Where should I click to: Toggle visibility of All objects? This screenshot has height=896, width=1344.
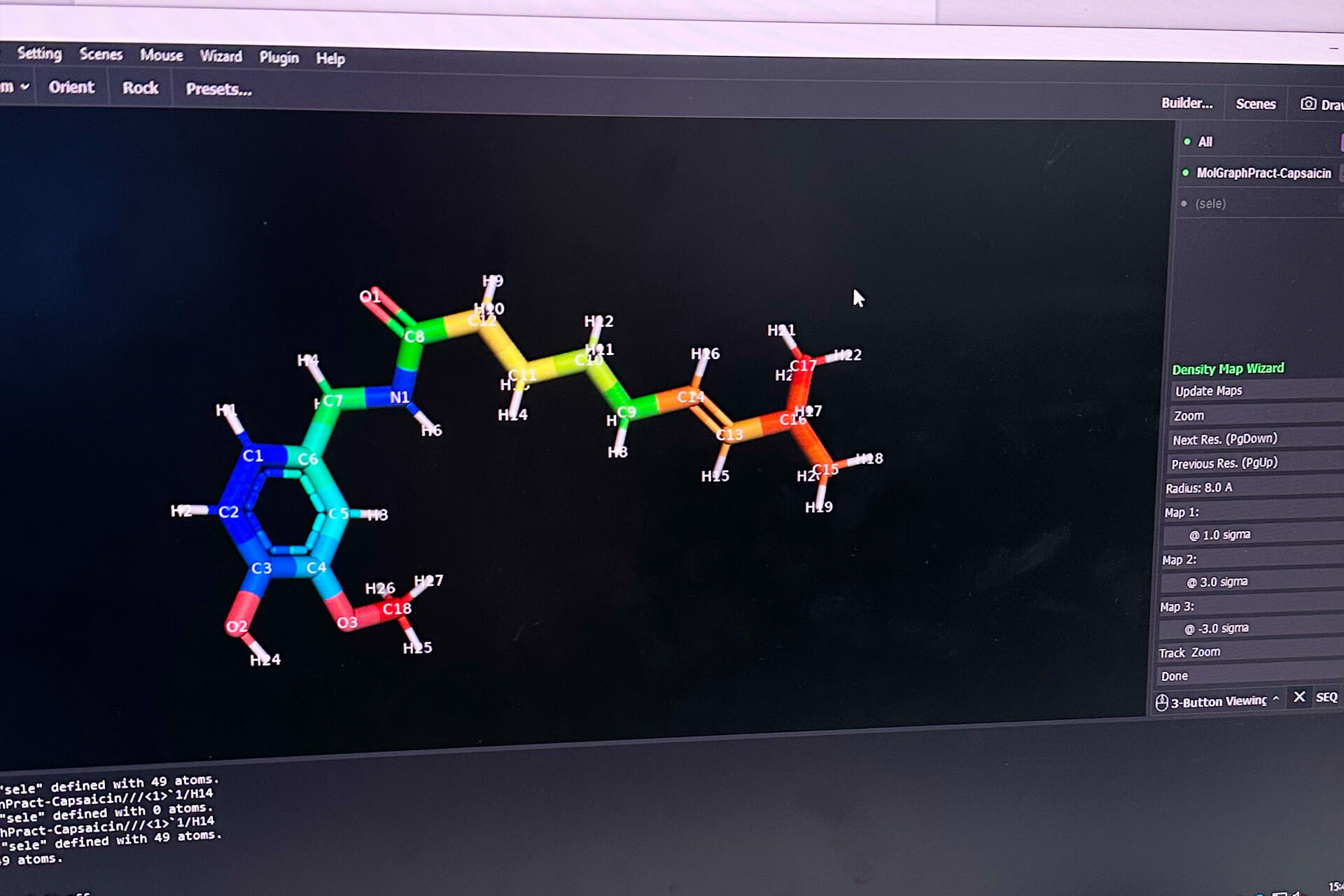coord(1187,141)
